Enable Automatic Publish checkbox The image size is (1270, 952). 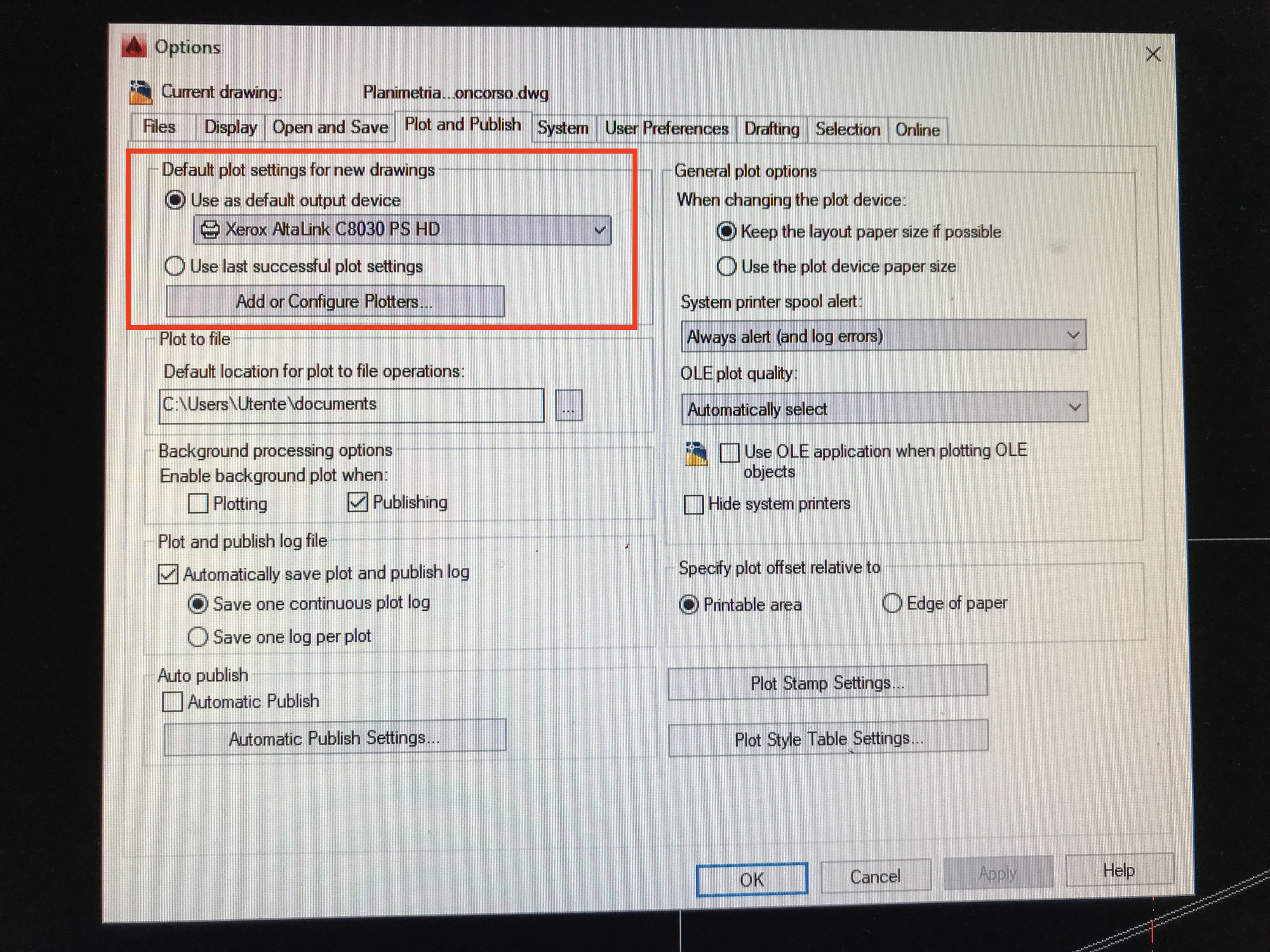[x=173, y=702]
